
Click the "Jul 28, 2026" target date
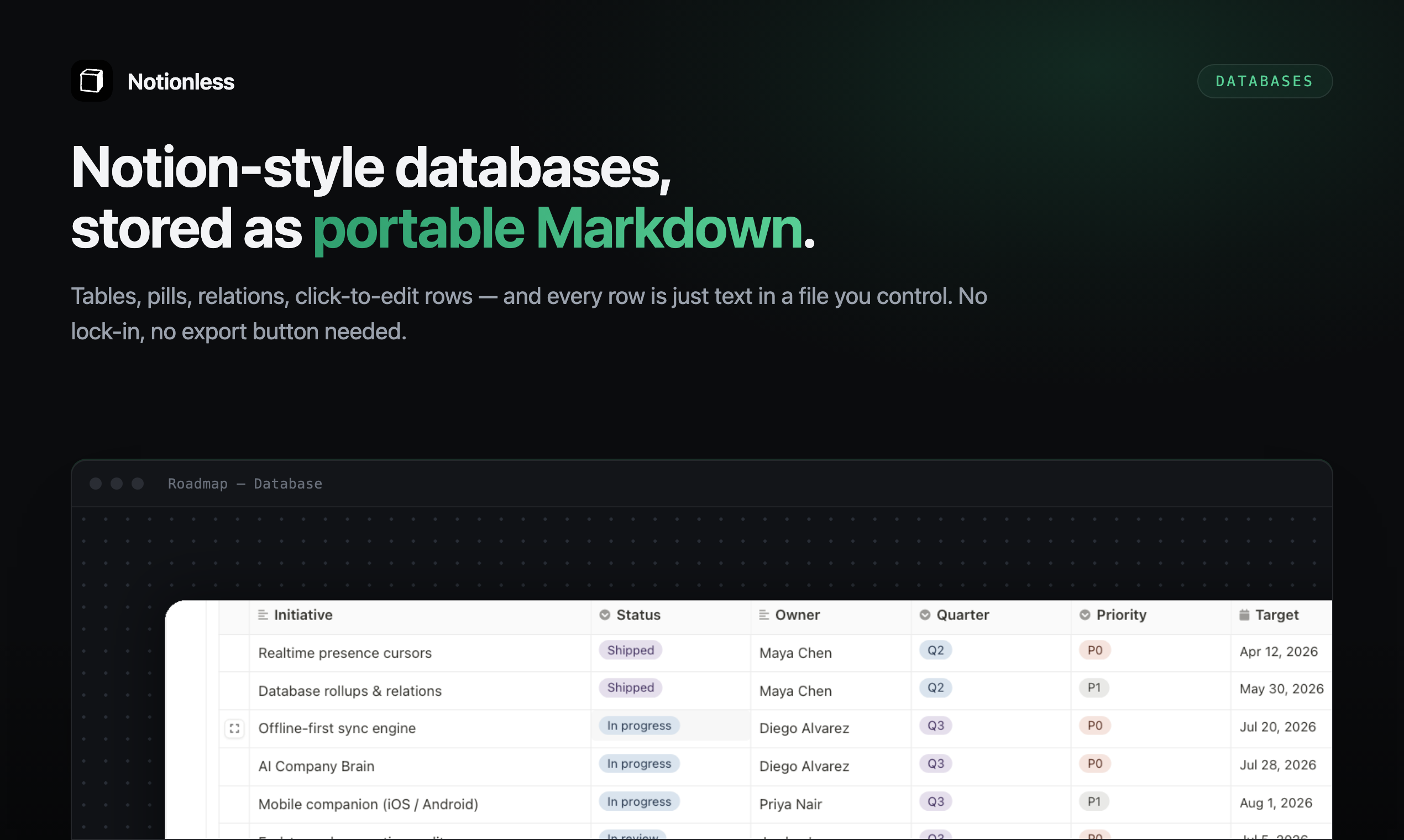[1278, 765]
